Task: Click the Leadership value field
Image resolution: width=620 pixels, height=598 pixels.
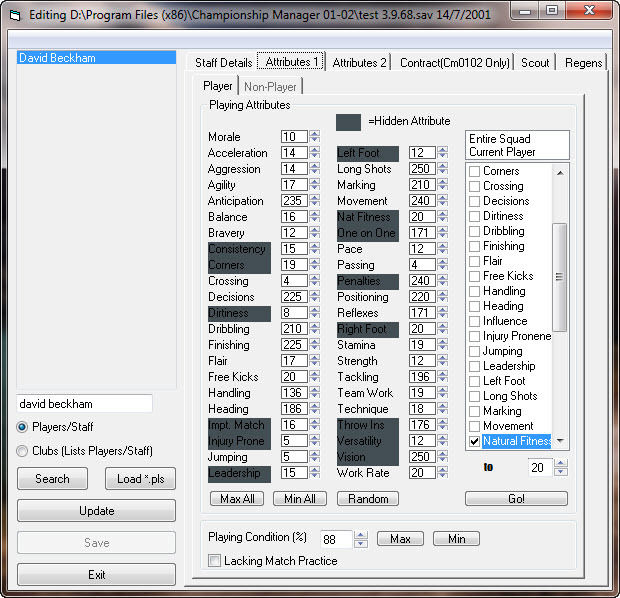Action: tap(294, 473)
